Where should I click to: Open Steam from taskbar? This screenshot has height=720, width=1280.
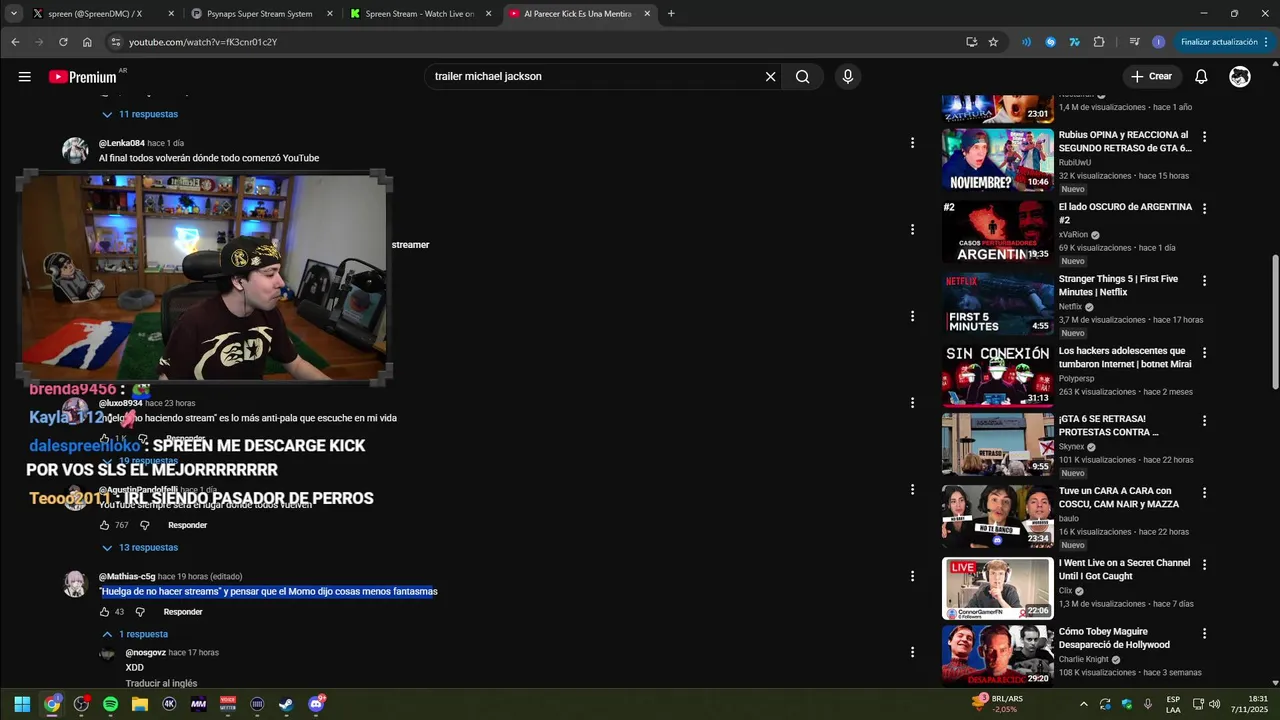[x=286, y=704]
